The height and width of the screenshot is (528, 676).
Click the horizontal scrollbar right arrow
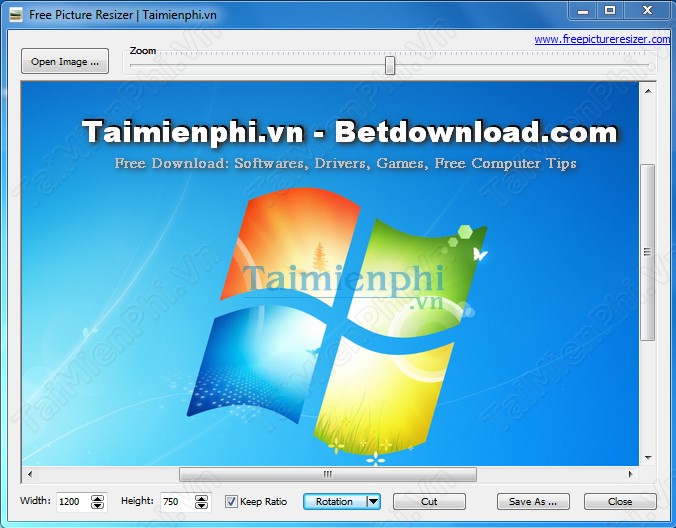tap(630, 474)
